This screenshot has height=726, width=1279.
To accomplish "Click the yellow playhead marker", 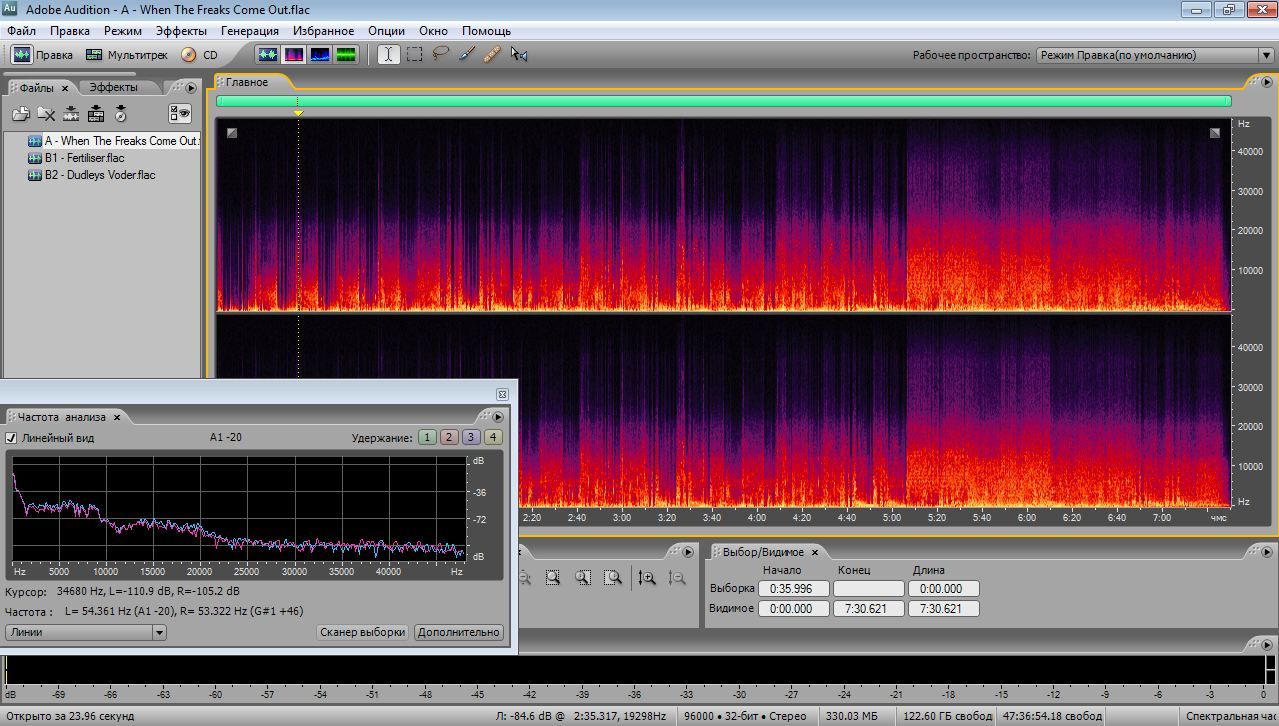I will pyautogui.click(x=298, y=113).
